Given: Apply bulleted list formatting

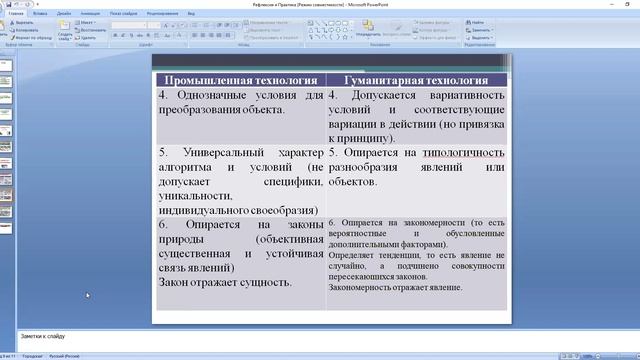Looking at the screenshot, I should tap(195, 25).
